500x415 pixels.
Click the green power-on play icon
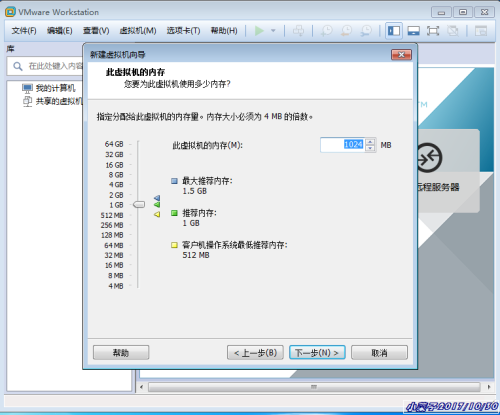259,31
